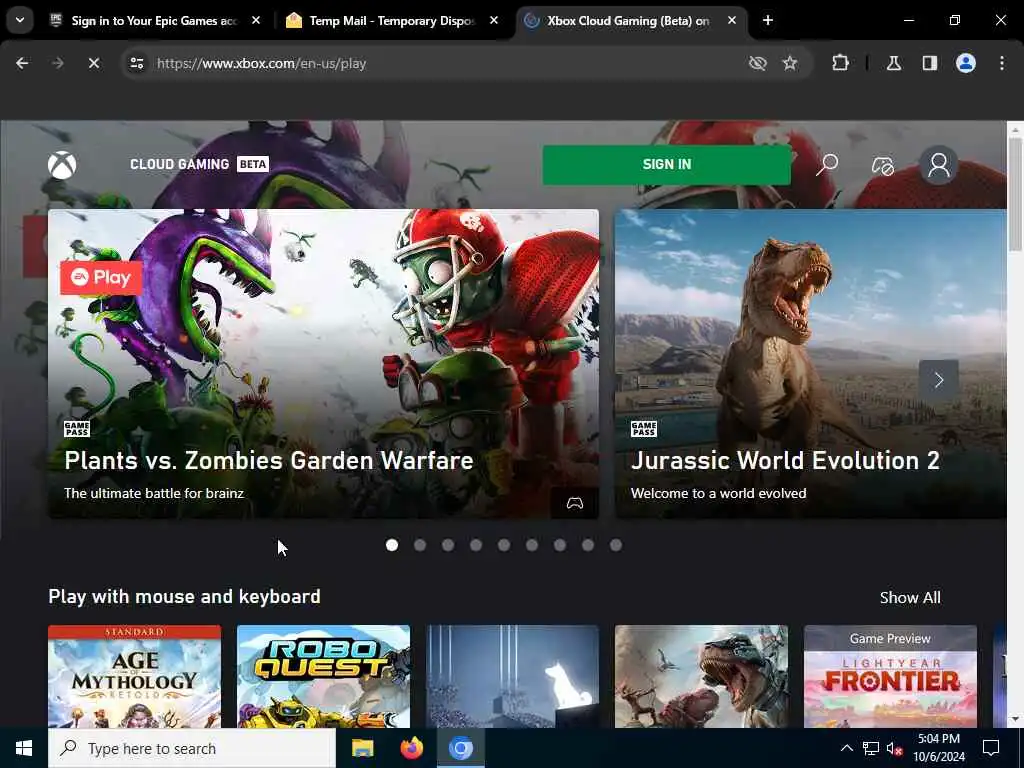Open the Xbox search magnifier
Image resolution: width=1024 pixels, height=768 pixels.
pos(827,165)
